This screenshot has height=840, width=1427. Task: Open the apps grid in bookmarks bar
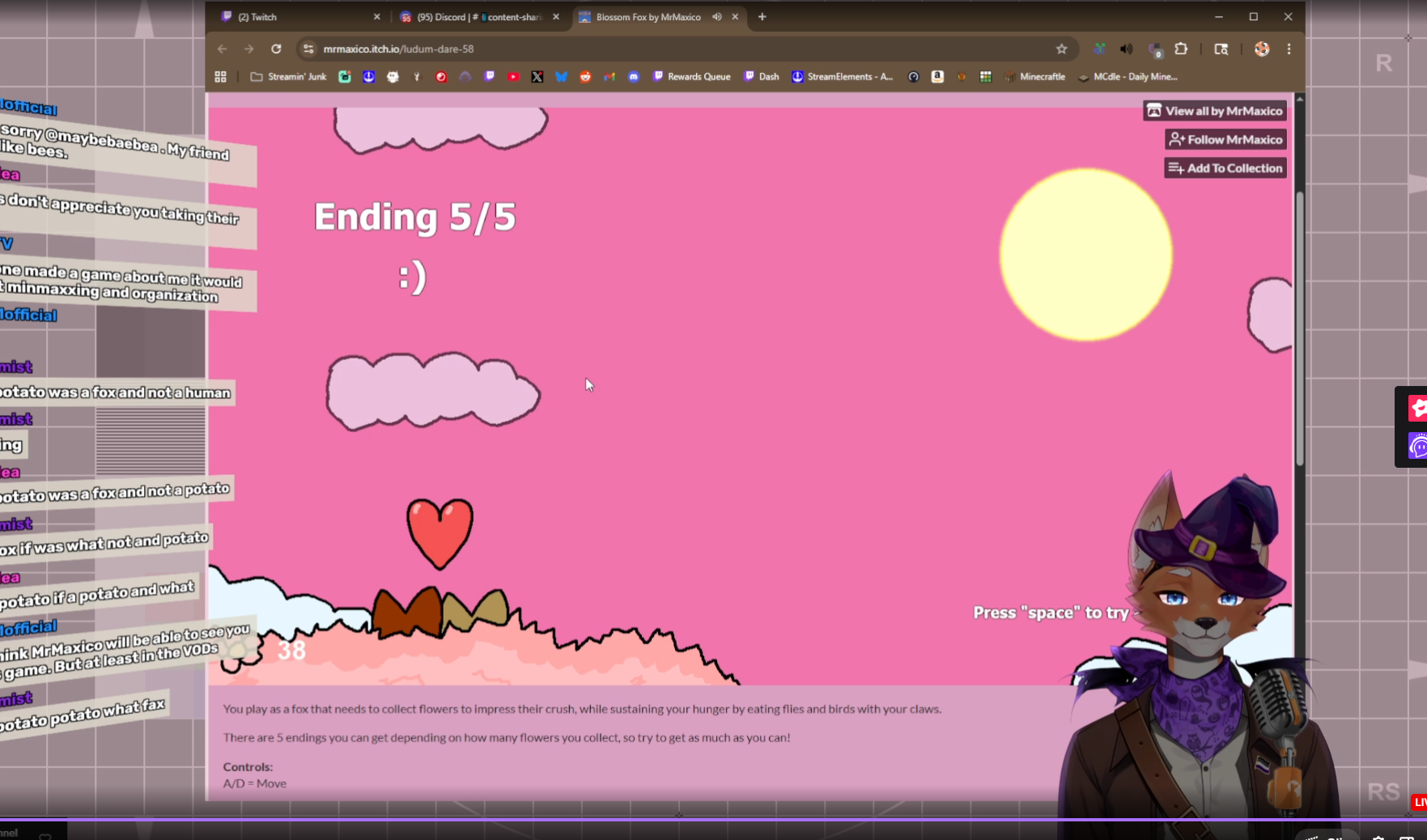coord(220,77)
